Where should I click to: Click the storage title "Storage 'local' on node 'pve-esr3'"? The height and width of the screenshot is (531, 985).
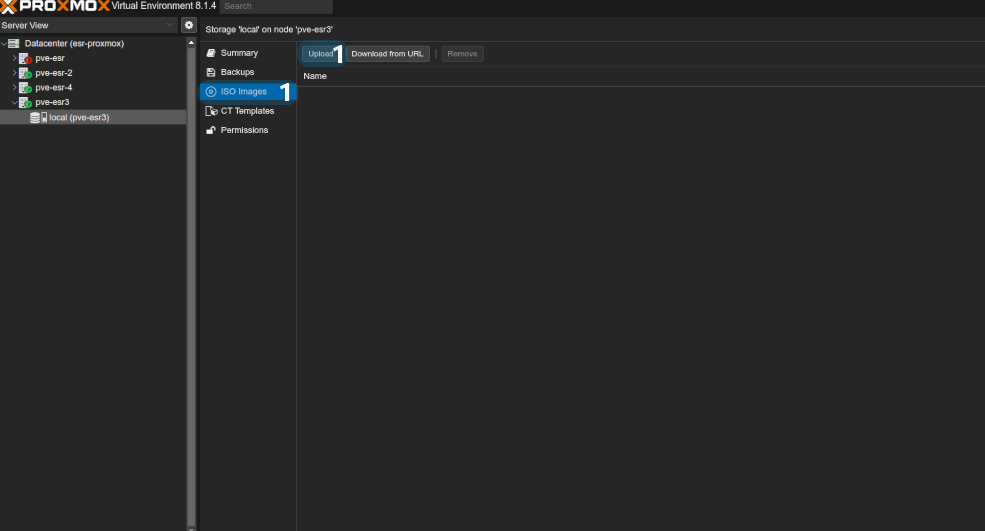point(269,30)
